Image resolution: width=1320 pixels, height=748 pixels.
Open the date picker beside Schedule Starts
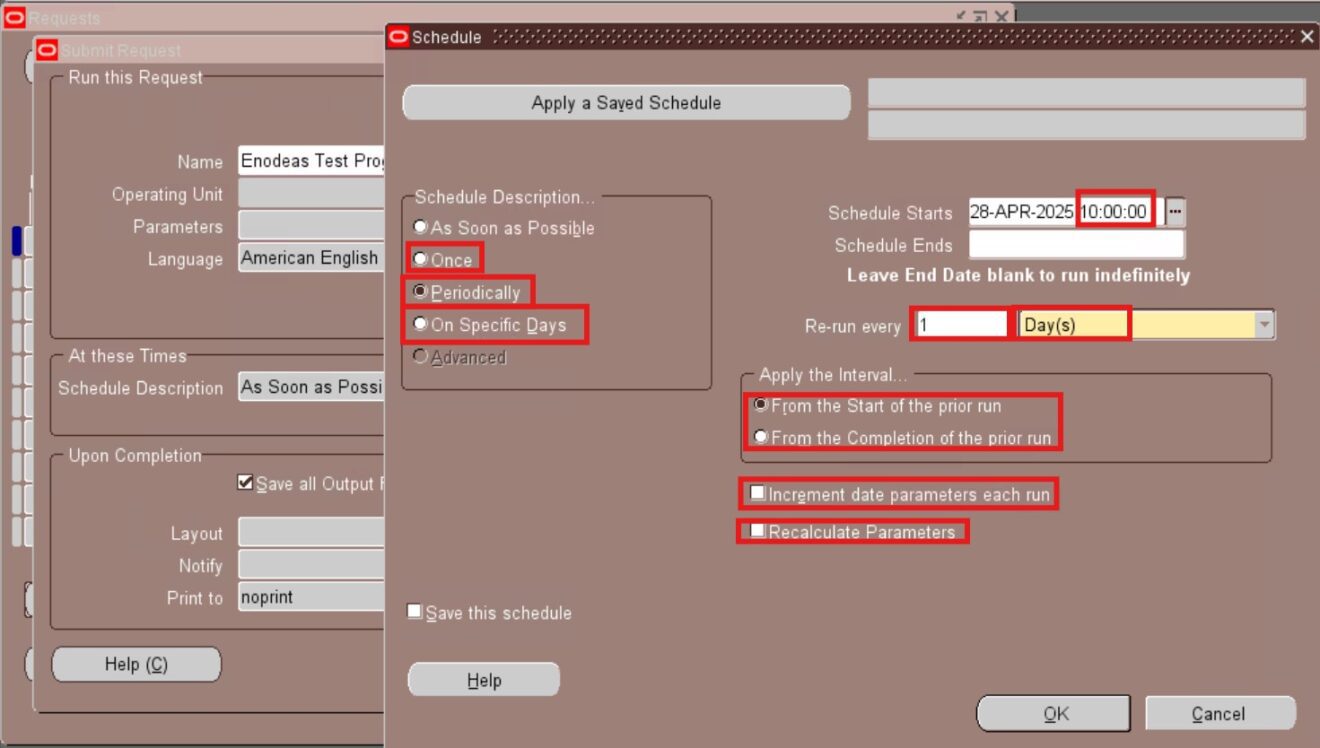coord(1175,212)
